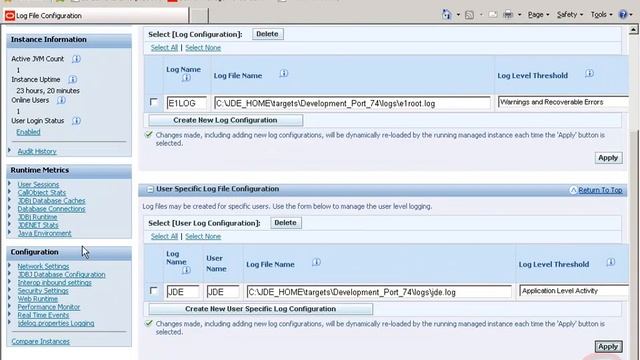Image resolution: width=640 pixels, height=360 pixels.
Task: Open CallObject Stats link
Action: coord(42,193)
